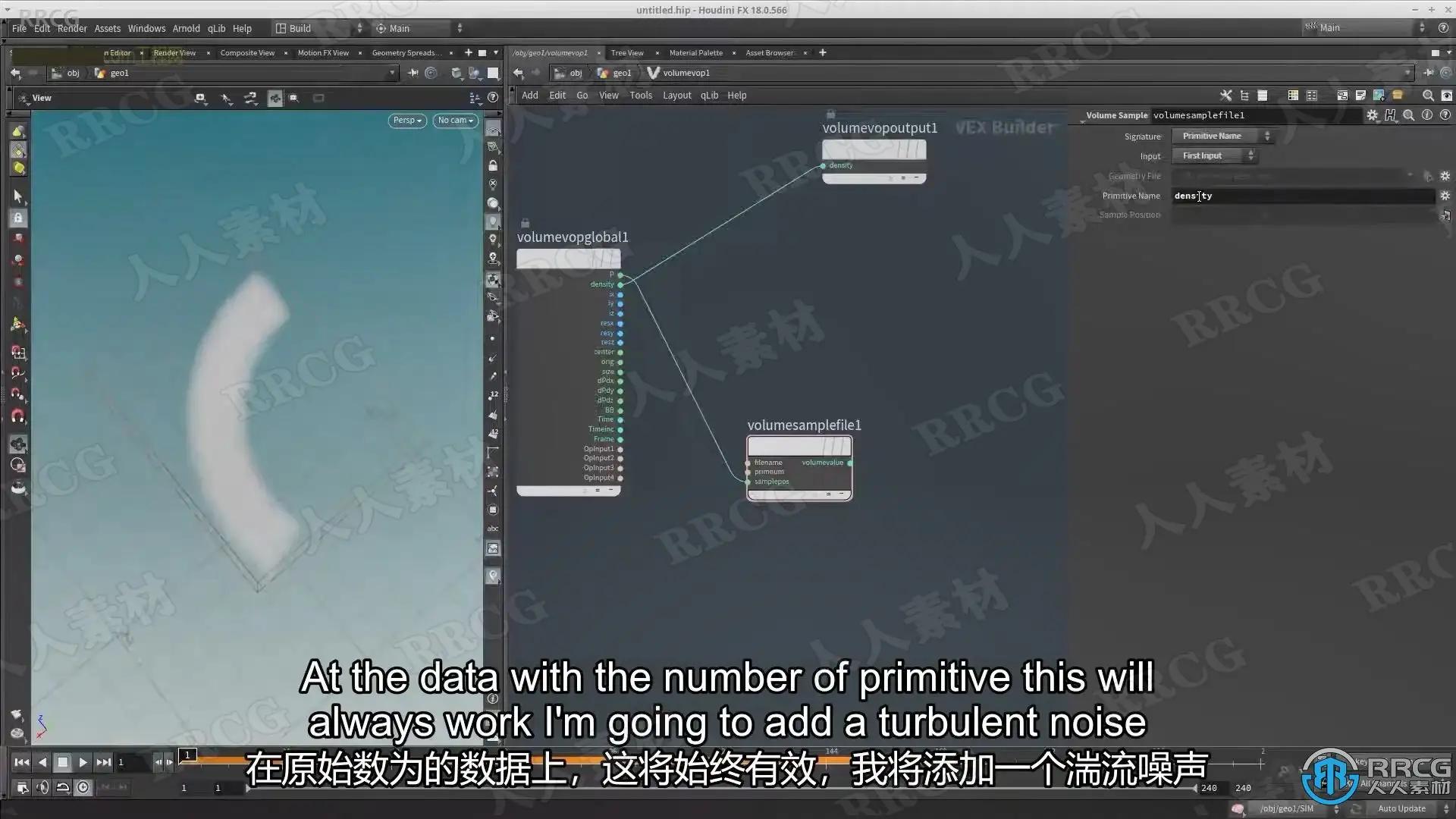Play the timeline backward
This screenshot has width=1456, height=819.
point(42,762)
